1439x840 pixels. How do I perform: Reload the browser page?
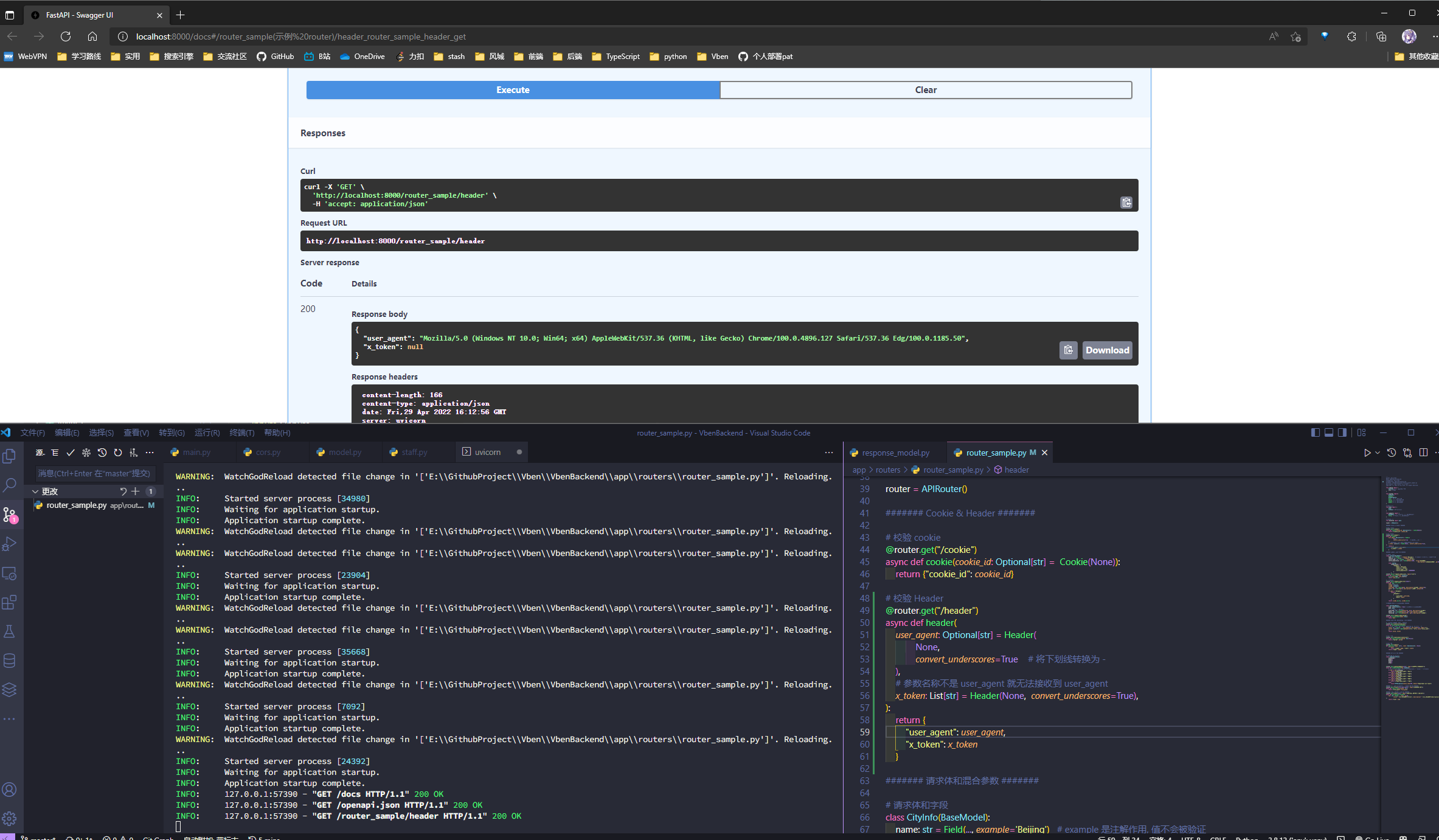pyautogui.click(x=66, y=36)
